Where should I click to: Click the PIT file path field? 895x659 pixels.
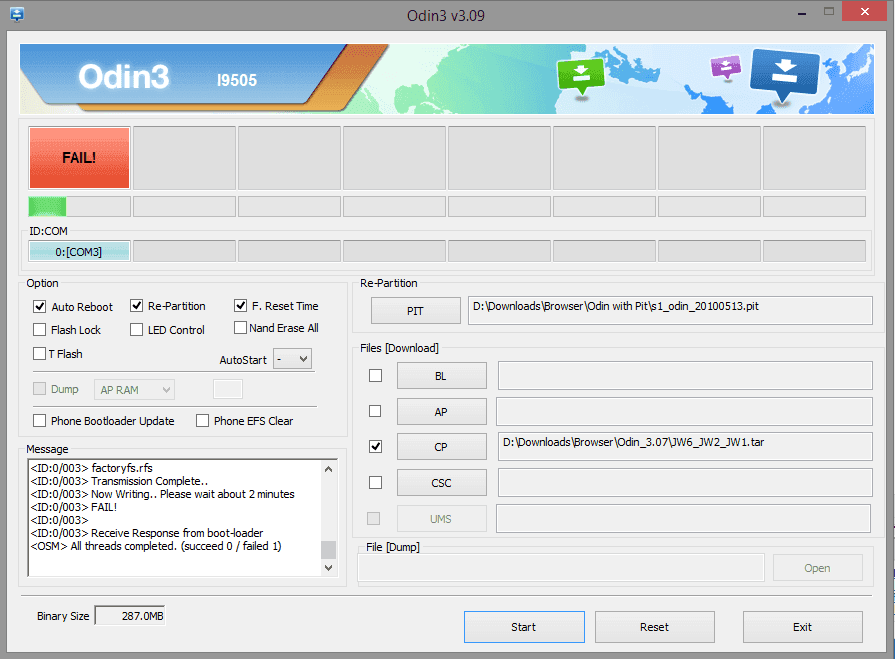(x=670, y=310)
